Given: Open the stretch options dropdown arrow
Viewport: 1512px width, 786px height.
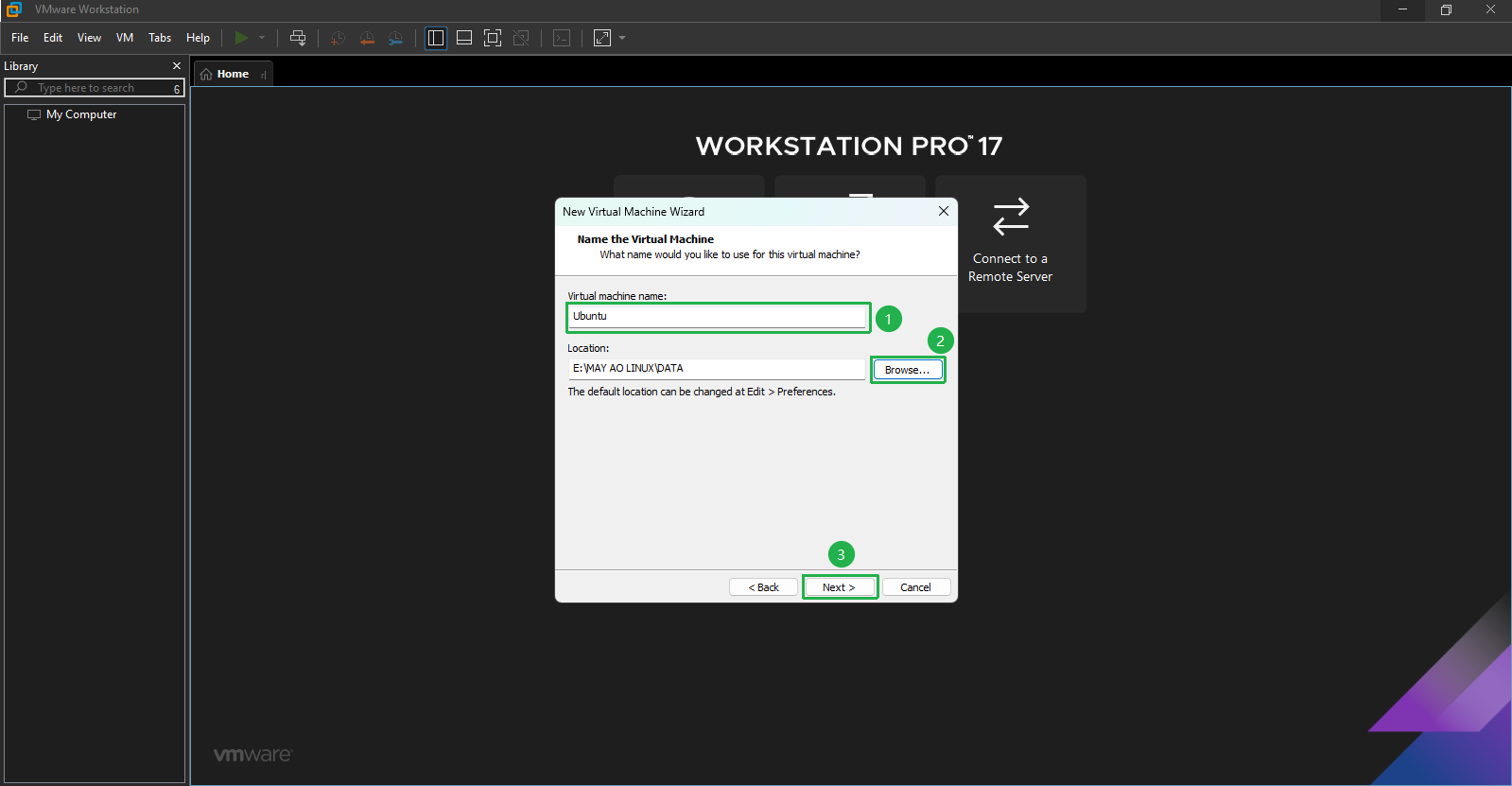Looking at the screenshot, I should (x=622, y=38).
